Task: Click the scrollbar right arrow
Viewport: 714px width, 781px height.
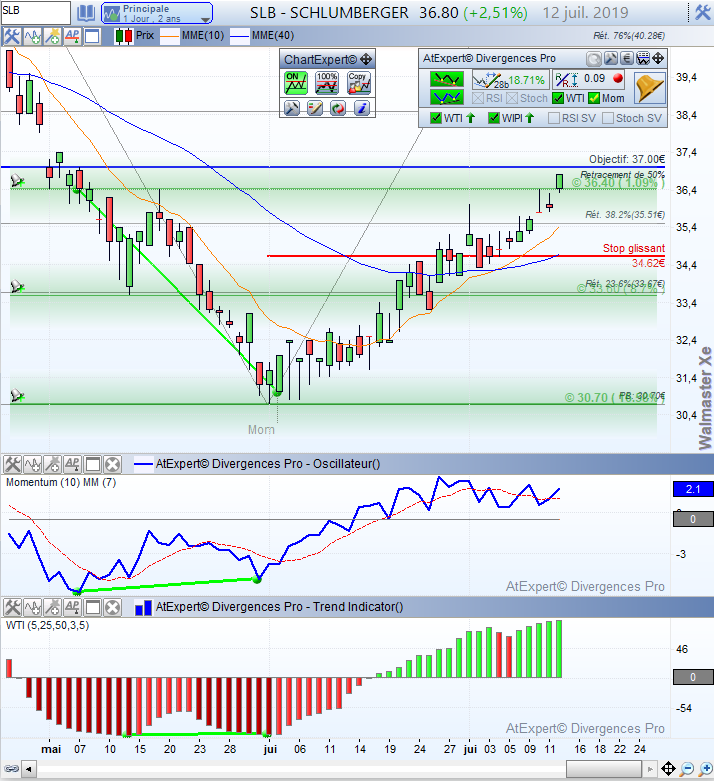Action: coord(650,769)
